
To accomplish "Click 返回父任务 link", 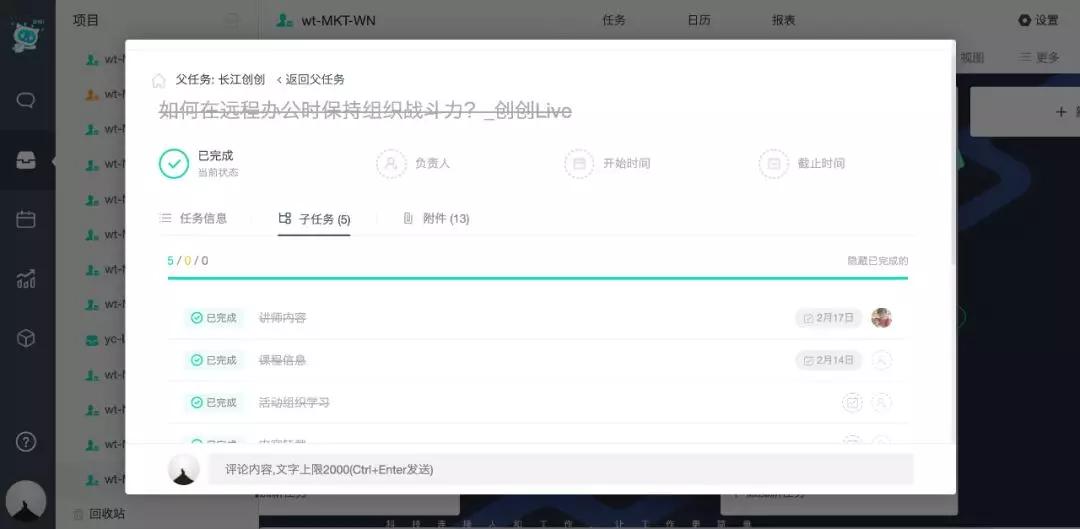I will (311, 80).
